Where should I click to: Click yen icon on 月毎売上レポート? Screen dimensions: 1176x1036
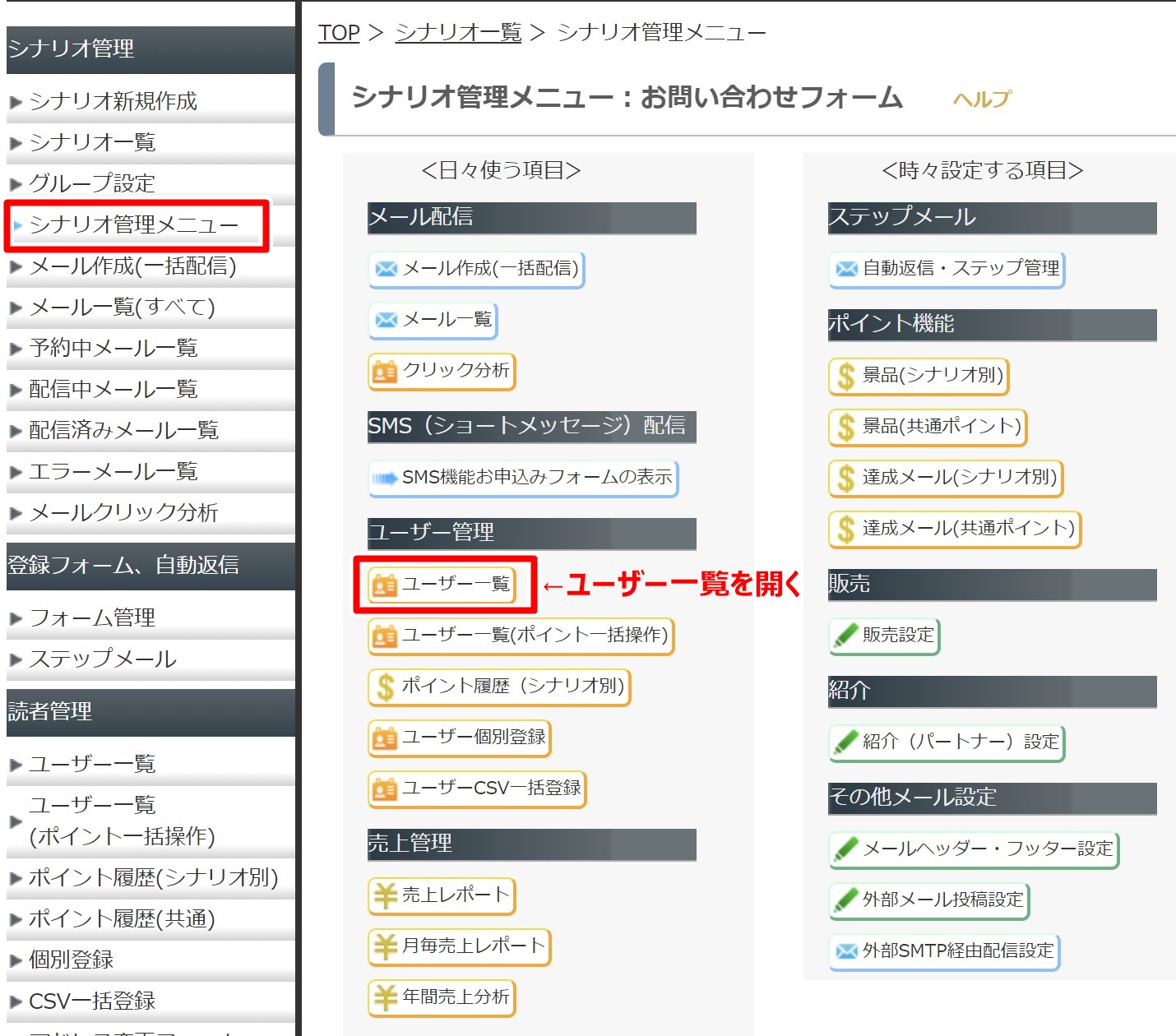385,946
